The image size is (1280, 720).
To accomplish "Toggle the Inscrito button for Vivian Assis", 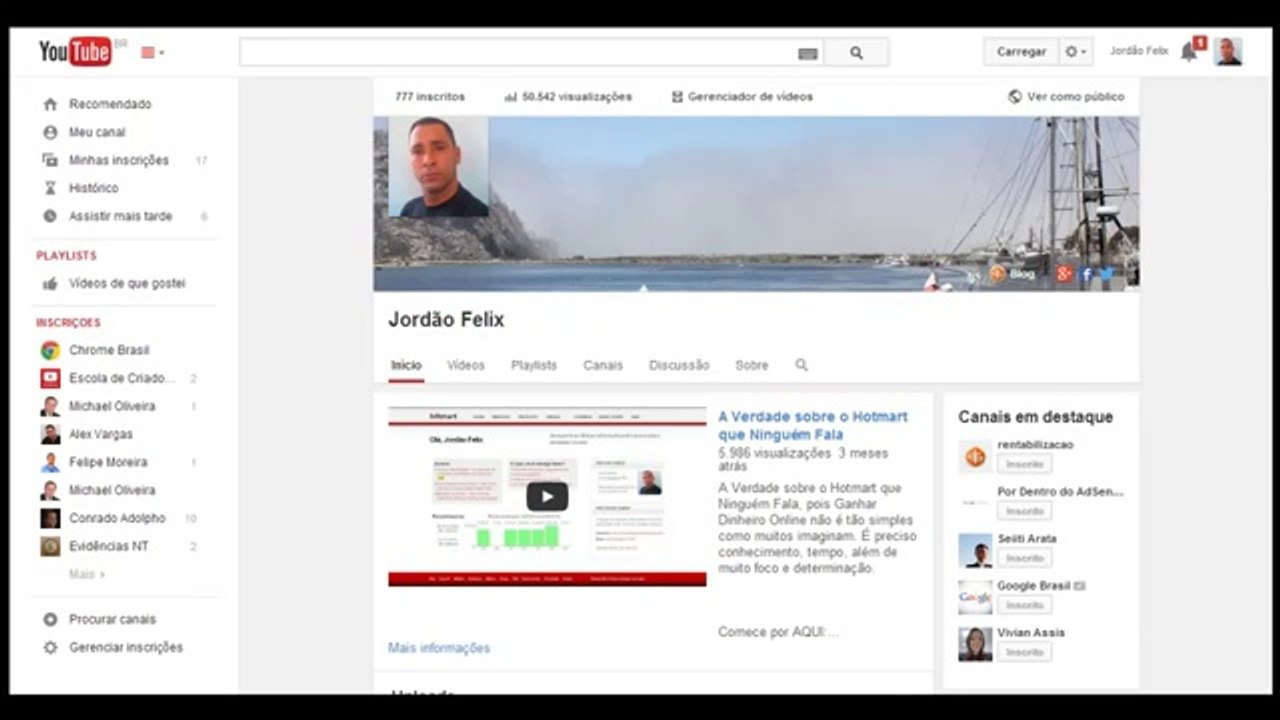I will [1024, 652].
